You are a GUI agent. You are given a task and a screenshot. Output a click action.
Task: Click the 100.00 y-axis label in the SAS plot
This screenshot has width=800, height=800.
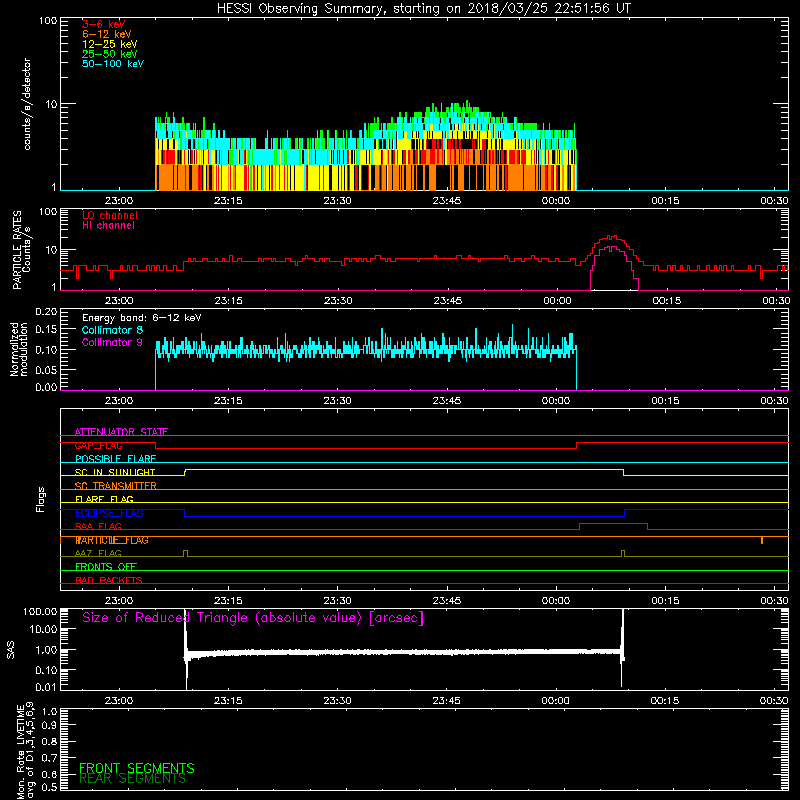tap(40, 611)
